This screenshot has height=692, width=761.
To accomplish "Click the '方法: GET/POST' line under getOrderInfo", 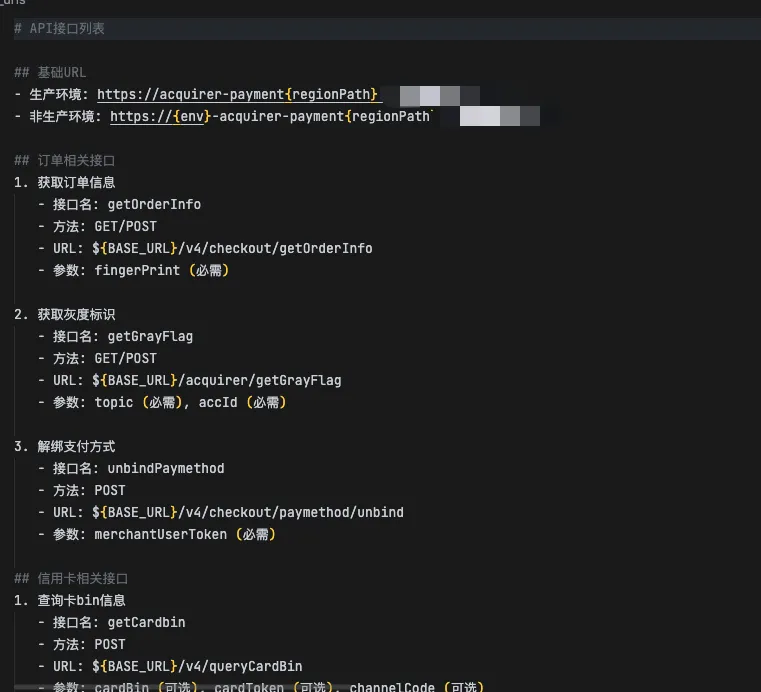I will pos(98,226).
